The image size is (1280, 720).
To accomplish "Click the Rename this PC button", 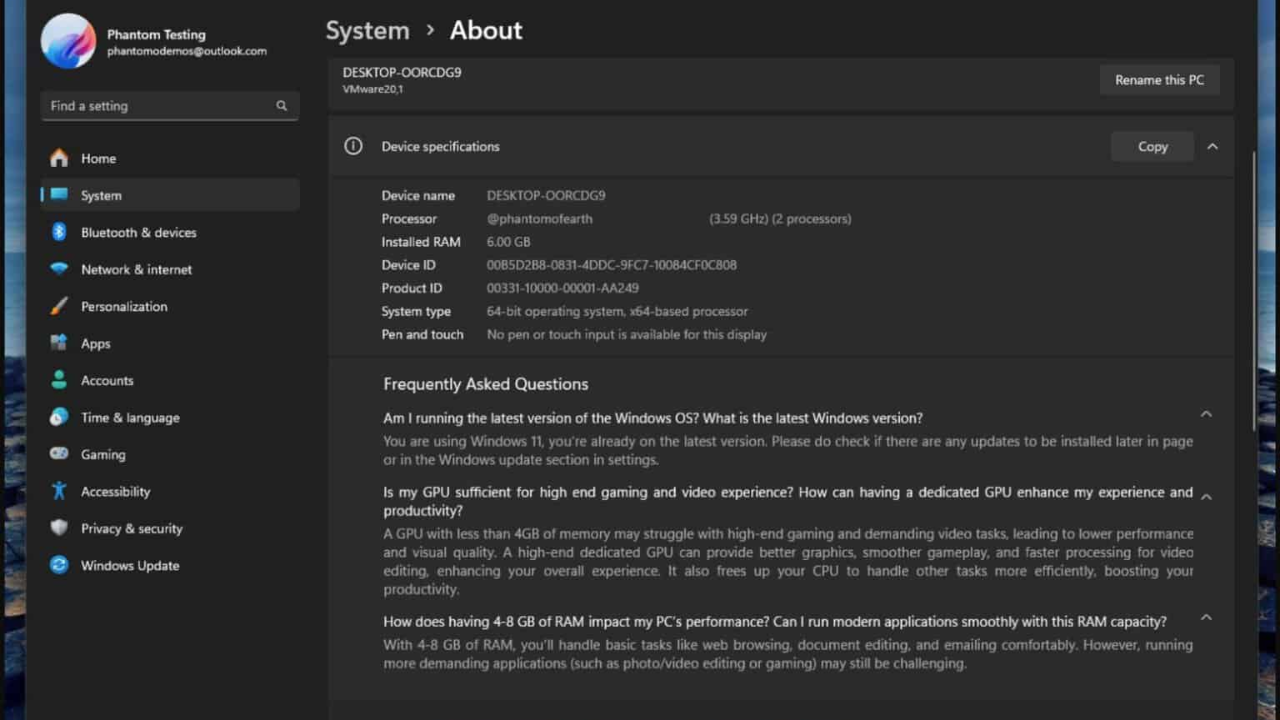I will coord(1159,79).
